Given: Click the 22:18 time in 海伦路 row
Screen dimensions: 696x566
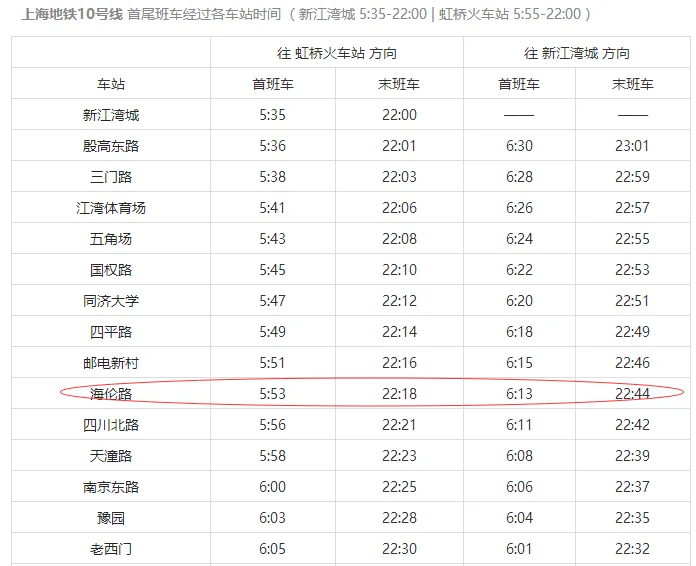Looking at the screenshot, I should [399, 394].
